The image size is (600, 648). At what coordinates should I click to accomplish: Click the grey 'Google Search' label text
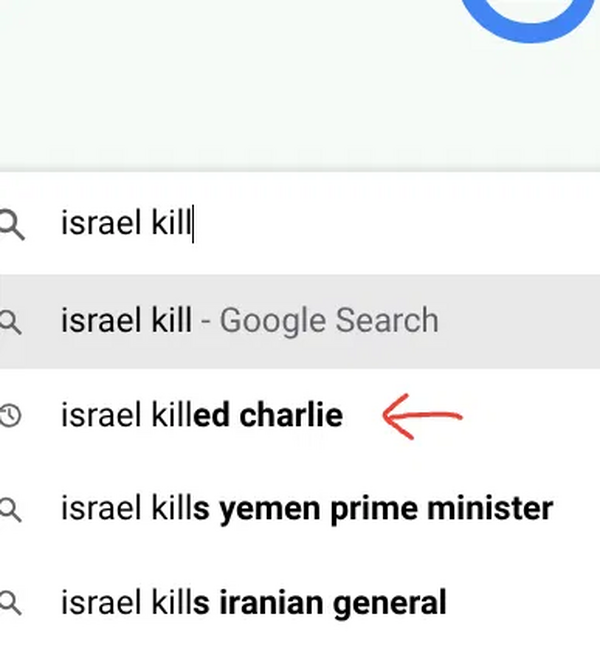pos(328,321)
